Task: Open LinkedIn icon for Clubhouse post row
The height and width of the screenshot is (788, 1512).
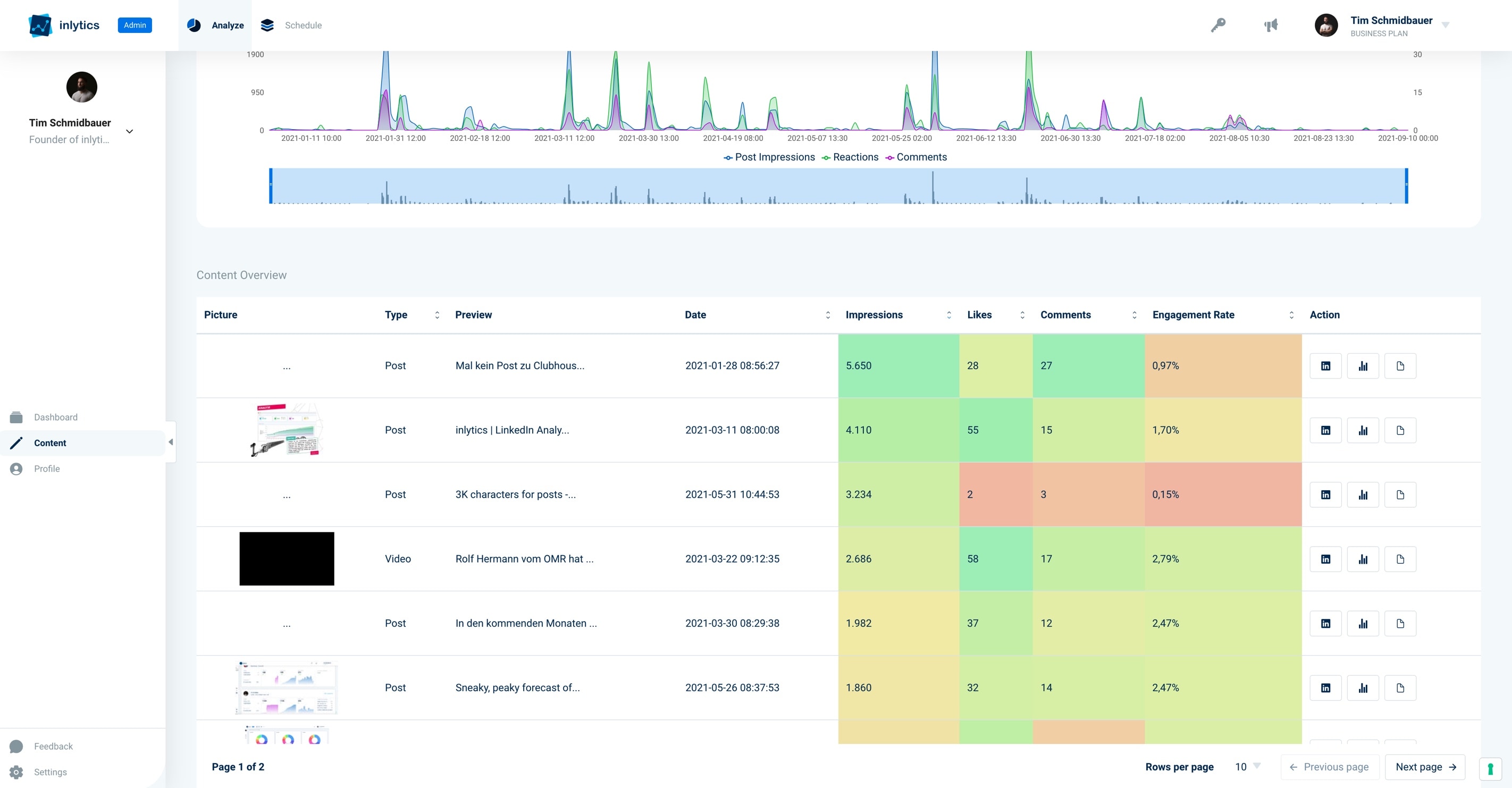Action: [1325, 366]
